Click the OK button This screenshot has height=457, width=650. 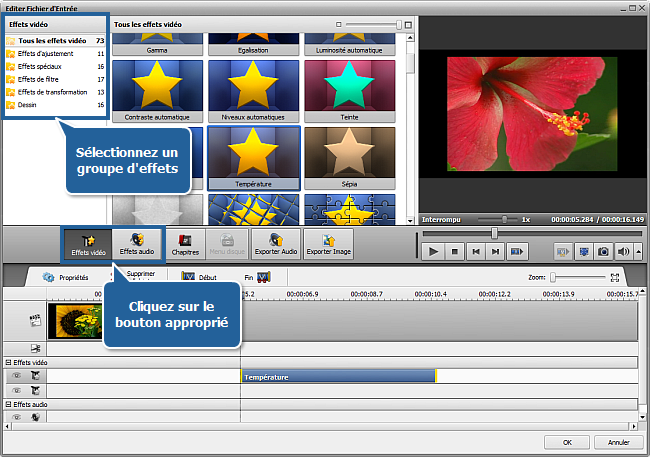567,441
